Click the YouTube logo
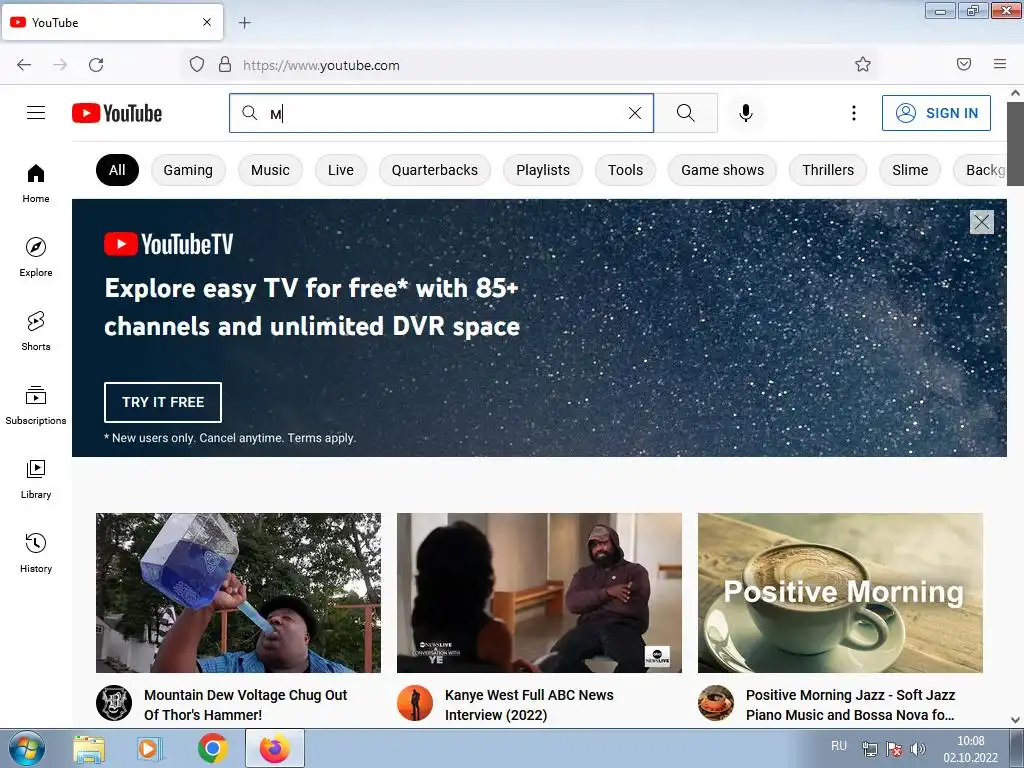The width and height of the screenshot is (1024, 768). pos(117,113)
